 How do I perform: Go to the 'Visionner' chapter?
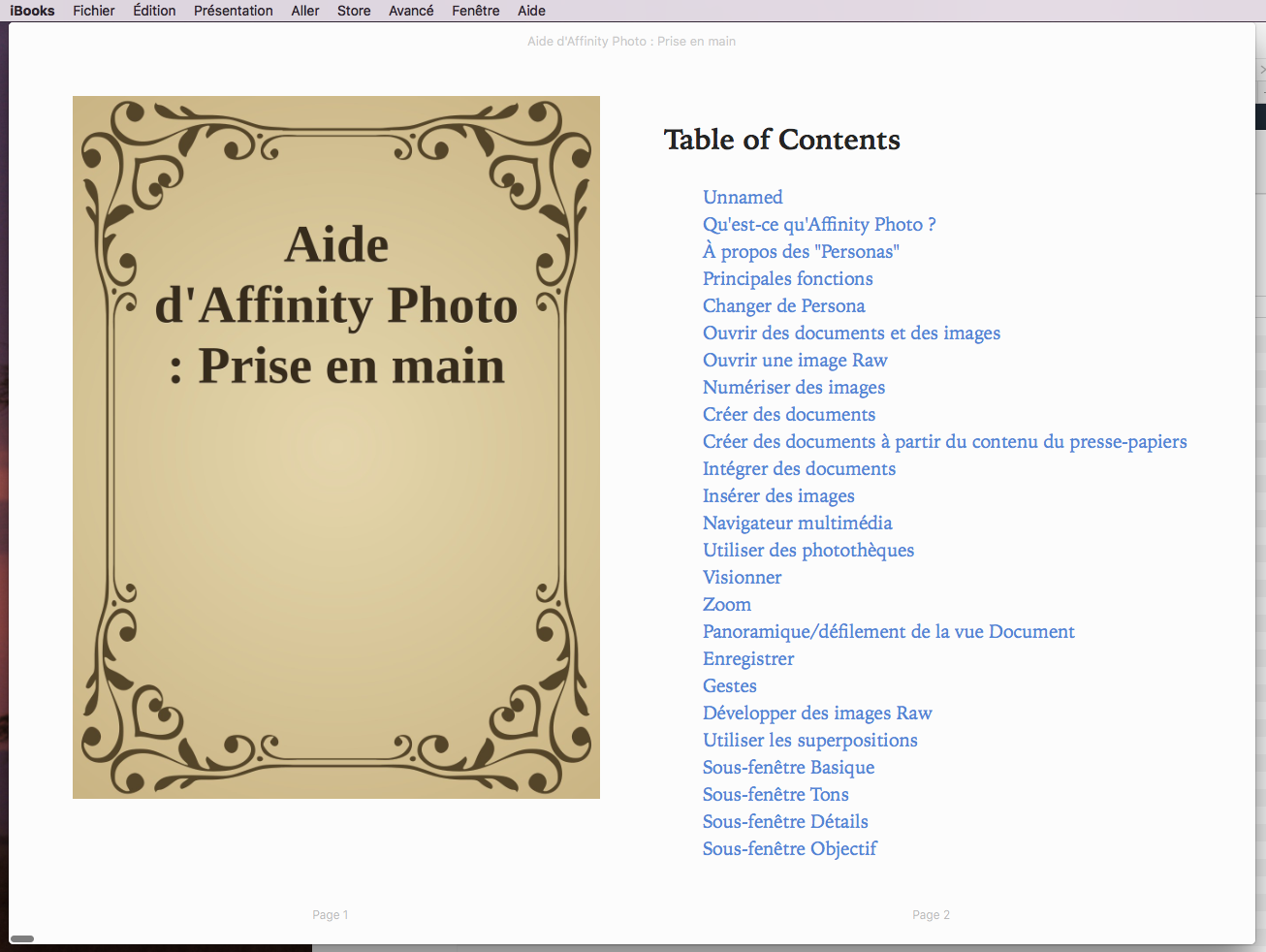742,577
